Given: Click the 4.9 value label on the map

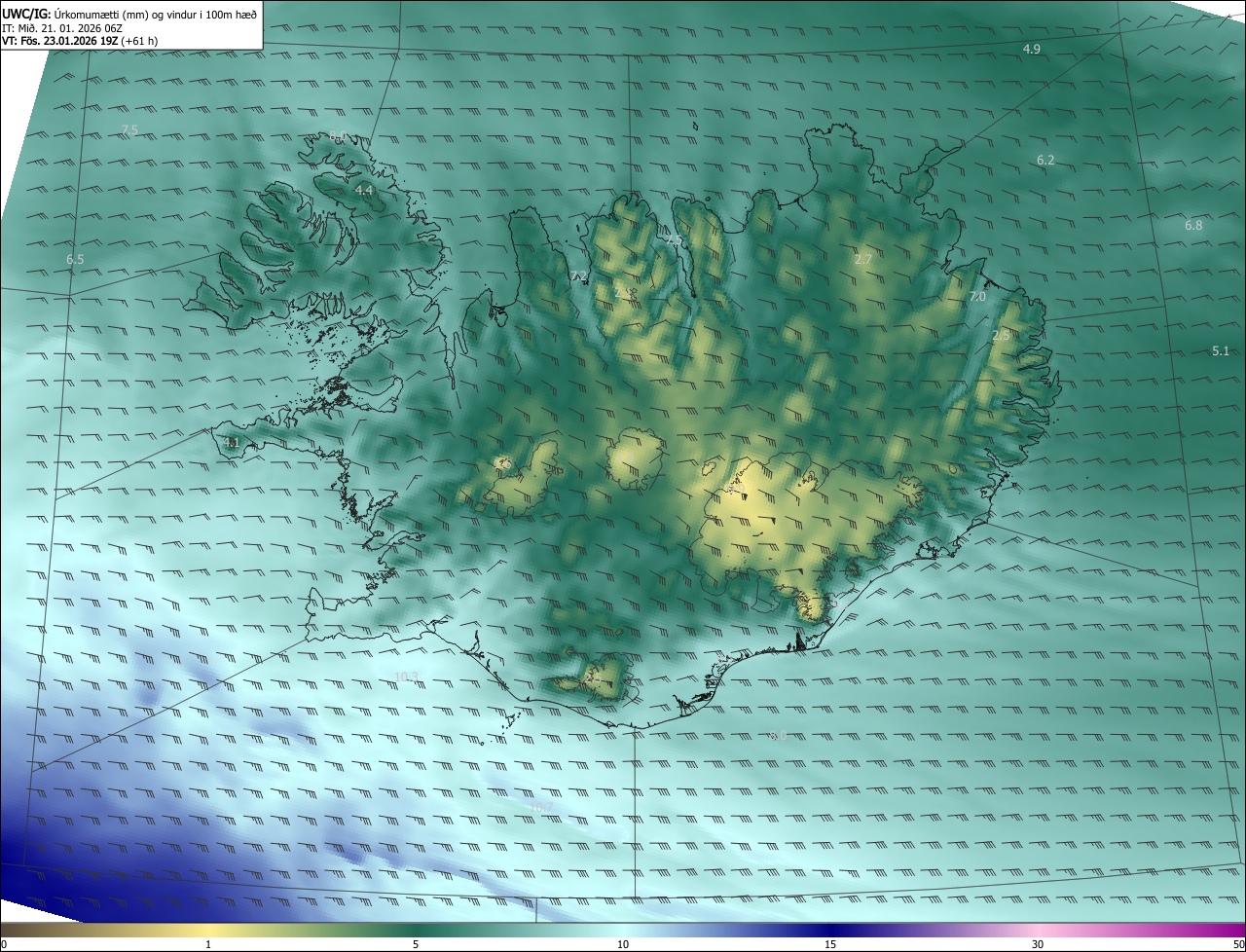Looking at the screenshot, I should click(1032, 49).
